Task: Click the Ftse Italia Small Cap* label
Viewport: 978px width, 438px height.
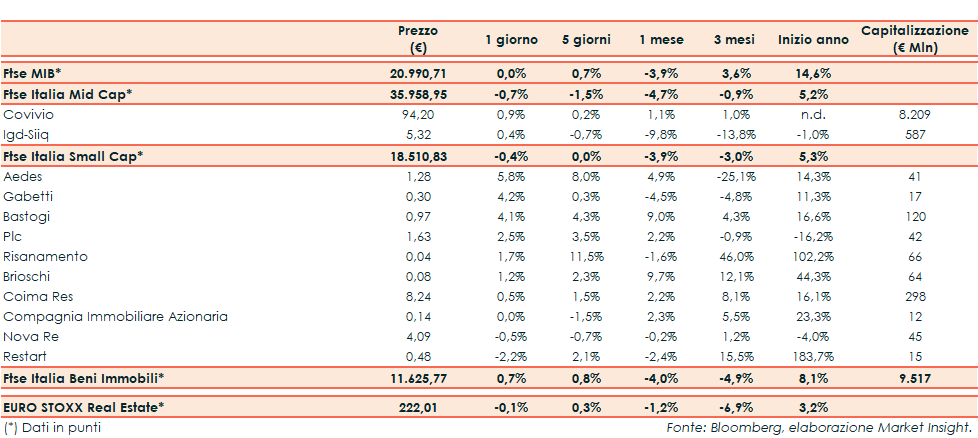Action: point(73,156)
